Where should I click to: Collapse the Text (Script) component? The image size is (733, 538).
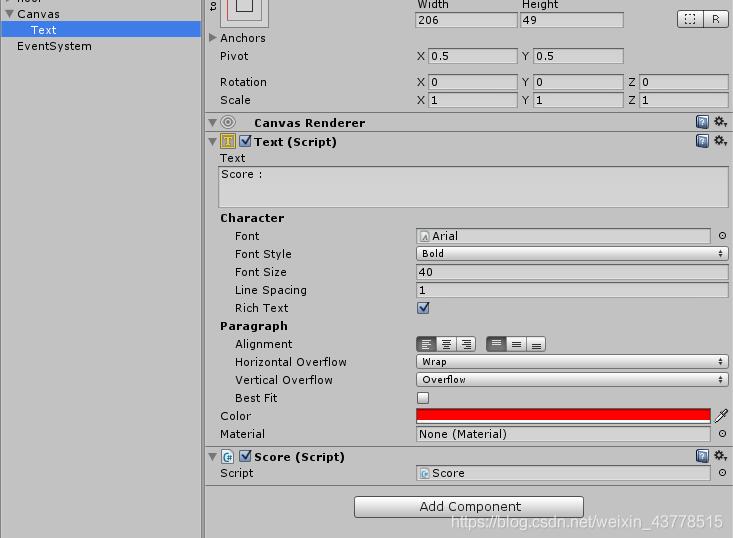pyautogui.click(x=213, y=141)
